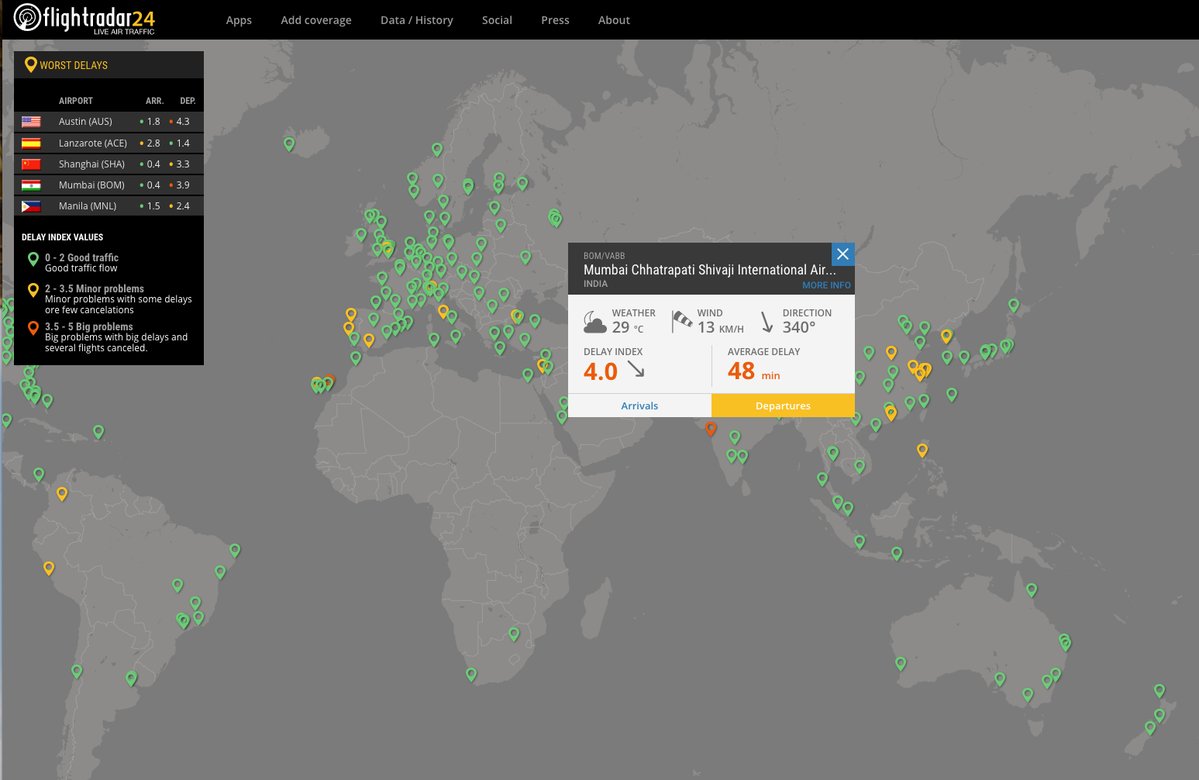1199x780 pixels.
Task: Click the Flightradar24 logo
Action: pyautogui.click(x=84, y=18)
